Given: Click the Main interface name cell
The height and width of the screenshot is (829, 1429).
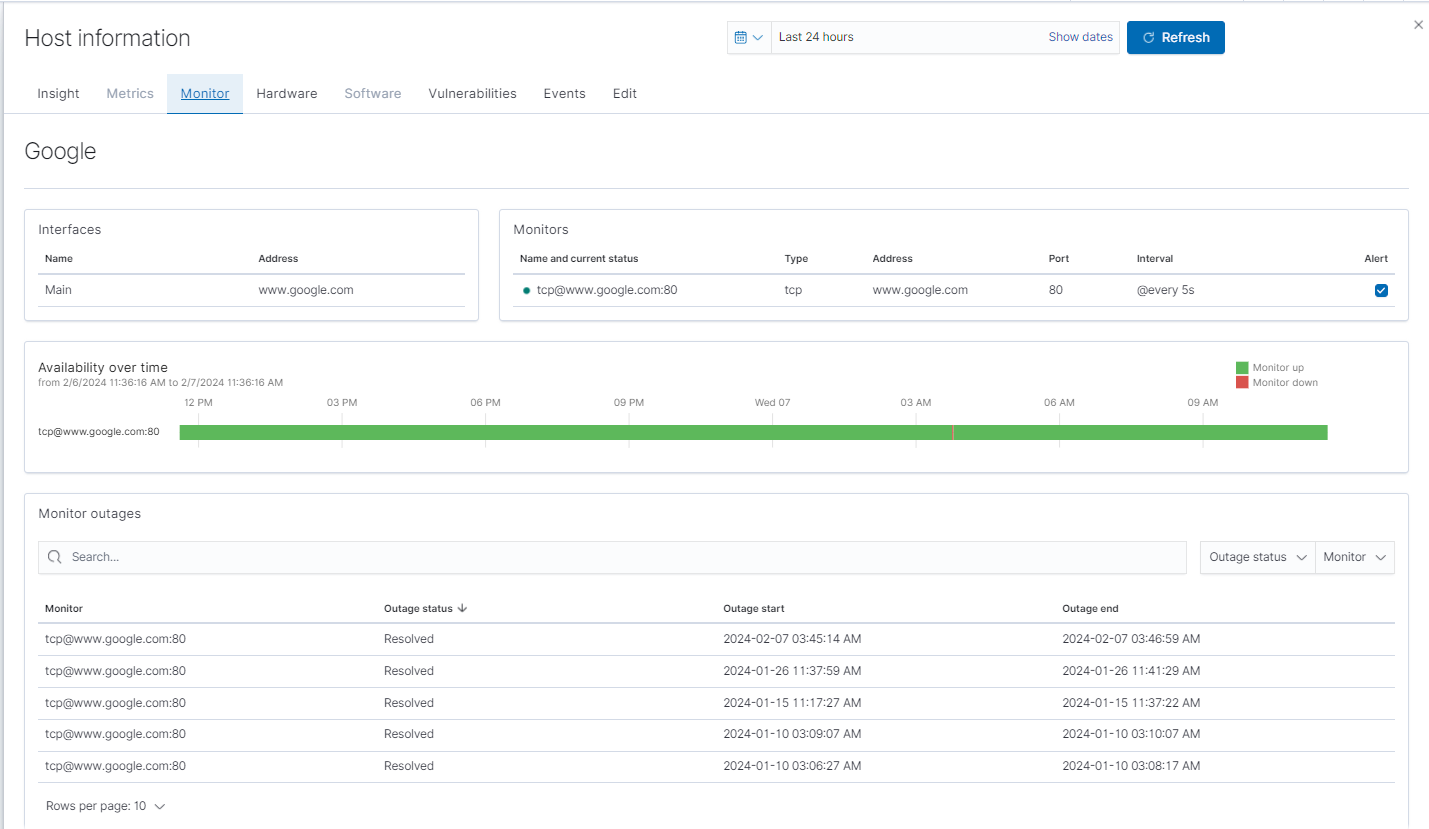Looking at the screenshot, I should 59,290.
